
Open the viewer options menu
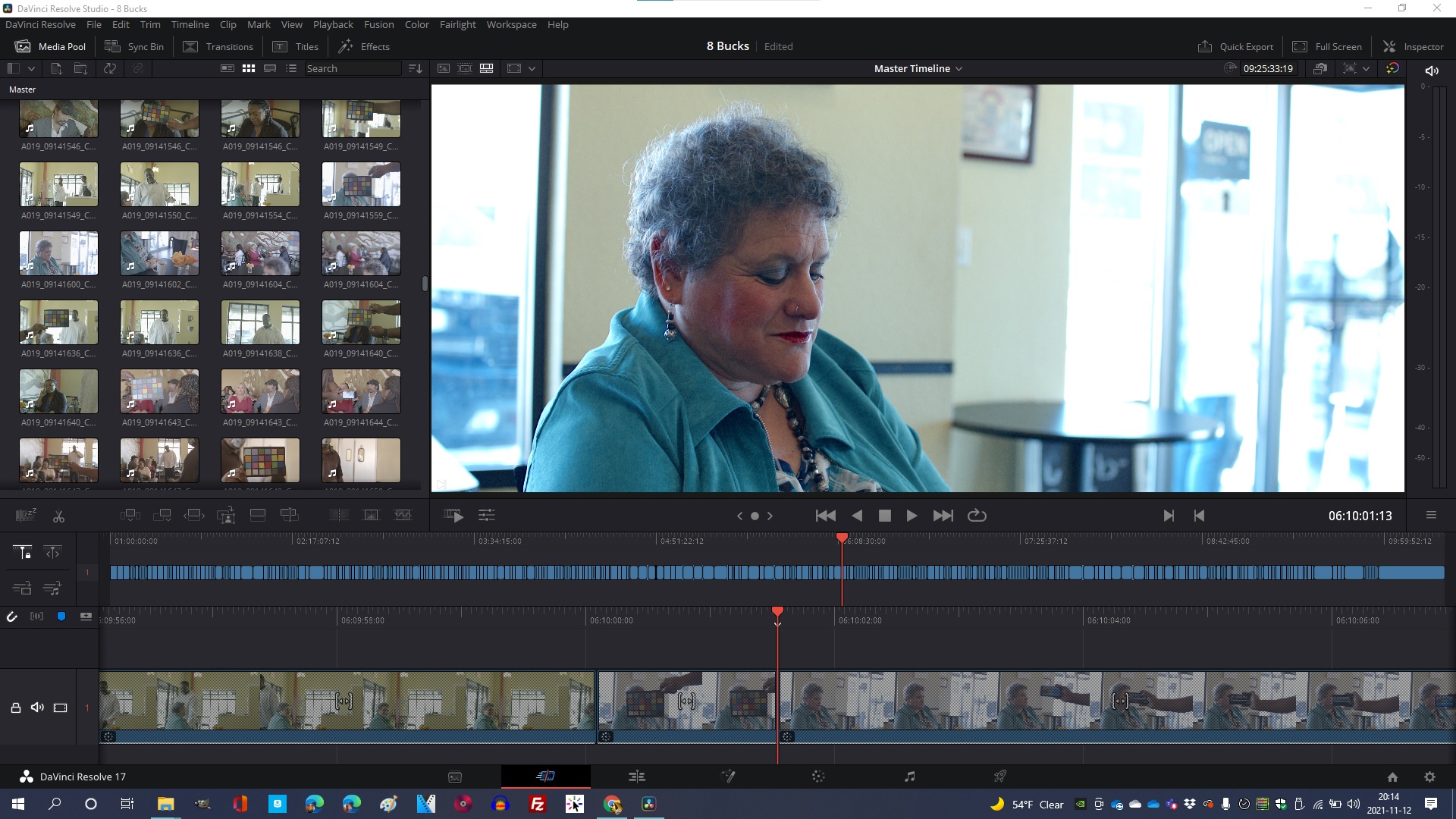tap(1431, 516)
